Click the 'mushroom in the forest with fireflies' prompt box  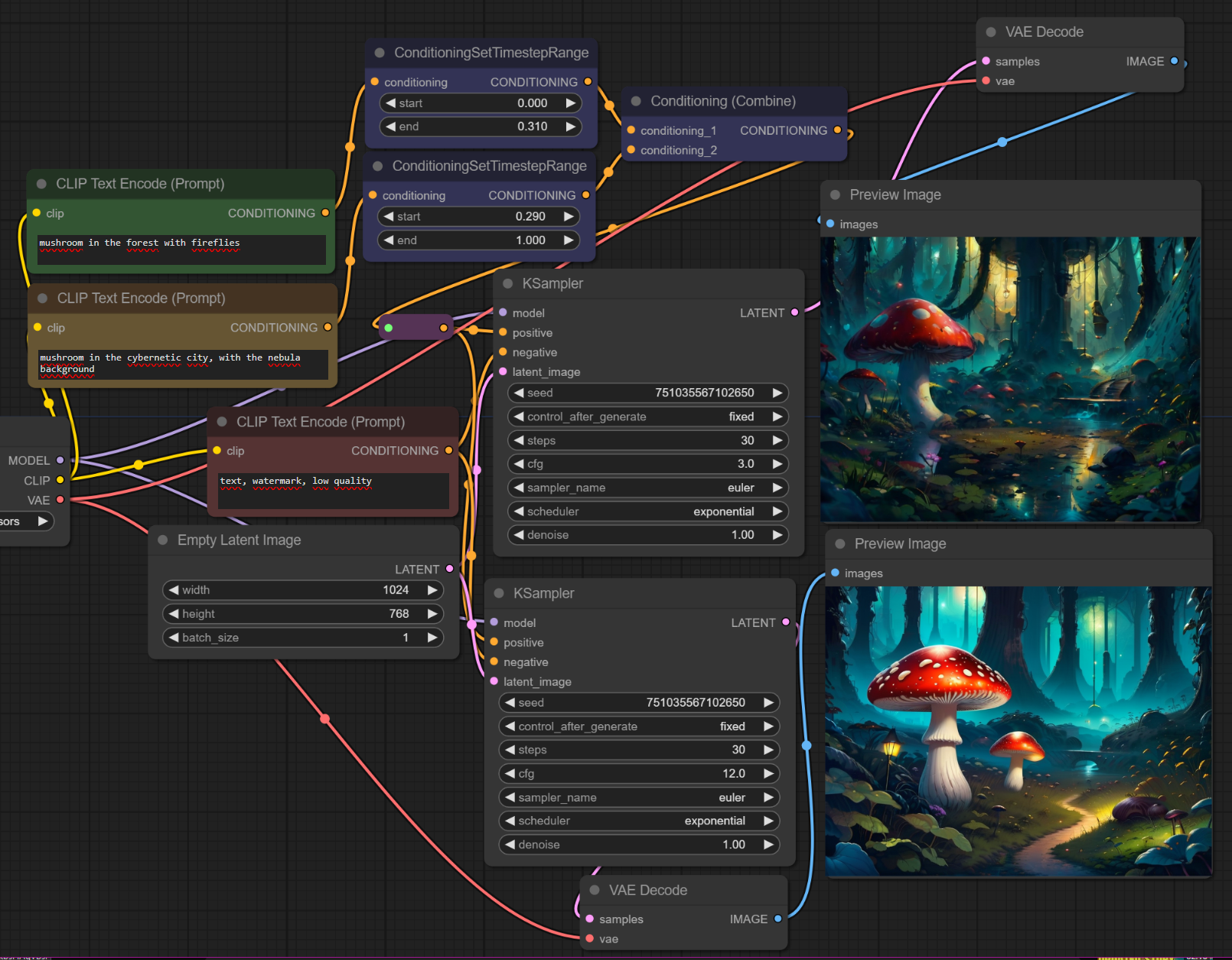point(181,250)
